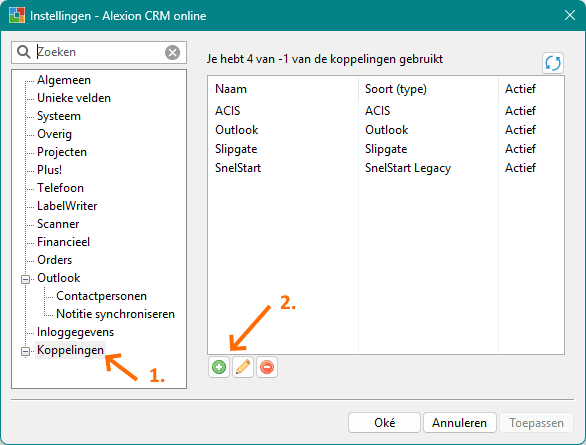Open the Projecten settings

pos(62,152)
